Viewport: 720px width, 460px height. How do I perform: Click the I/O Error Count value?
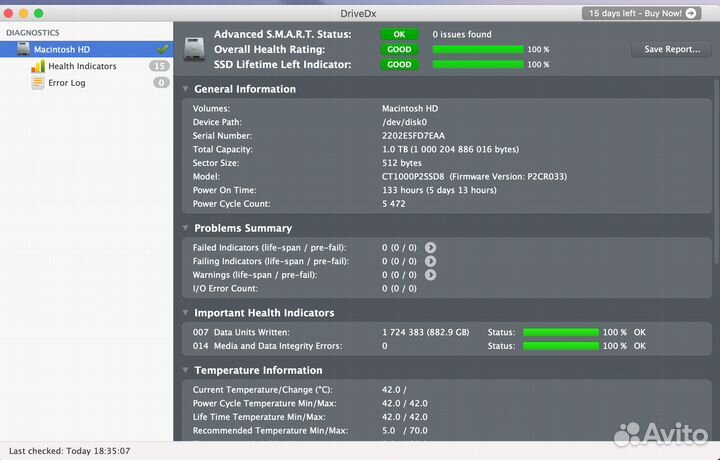click(399, 289)
